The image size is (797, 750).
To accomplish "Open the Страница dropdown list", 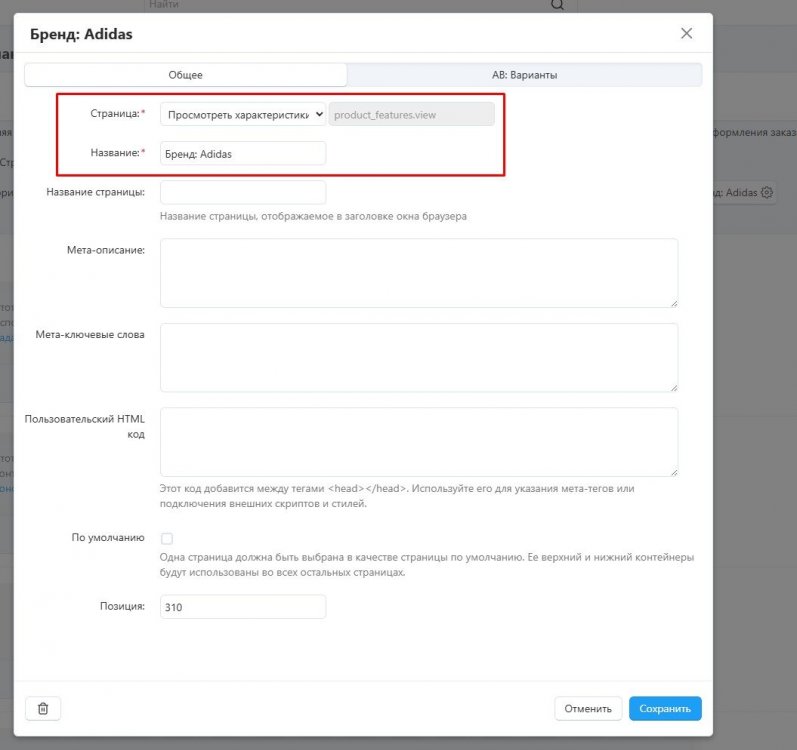I will (243, 114).
